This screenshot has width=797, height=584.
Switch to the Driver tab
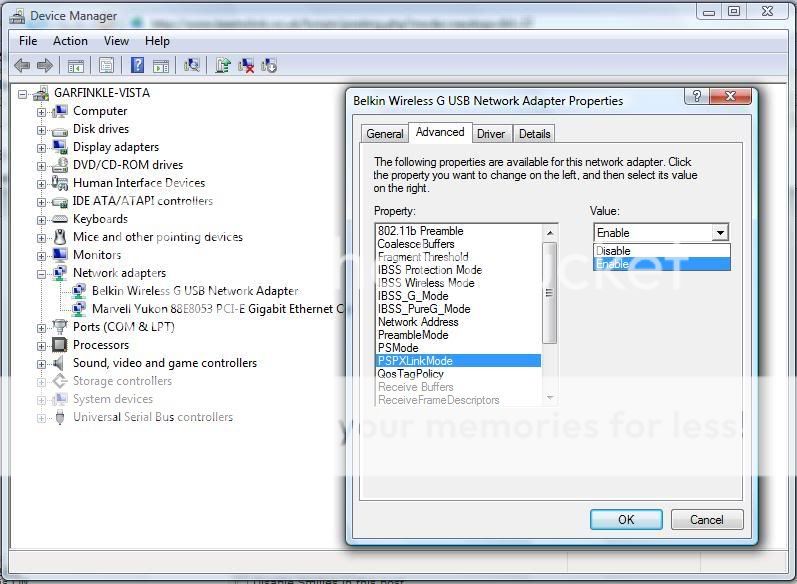[490, 134]
